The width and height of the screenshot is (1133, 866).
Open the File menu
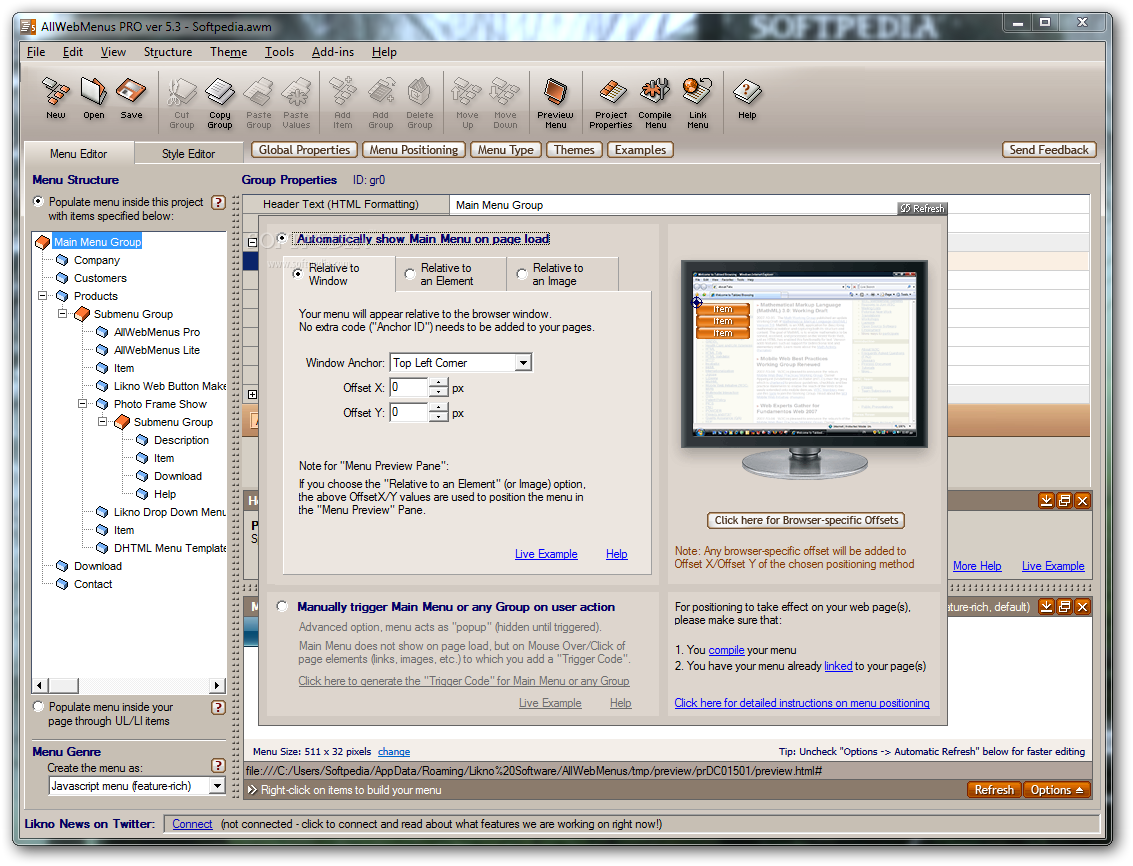[36, 52]
